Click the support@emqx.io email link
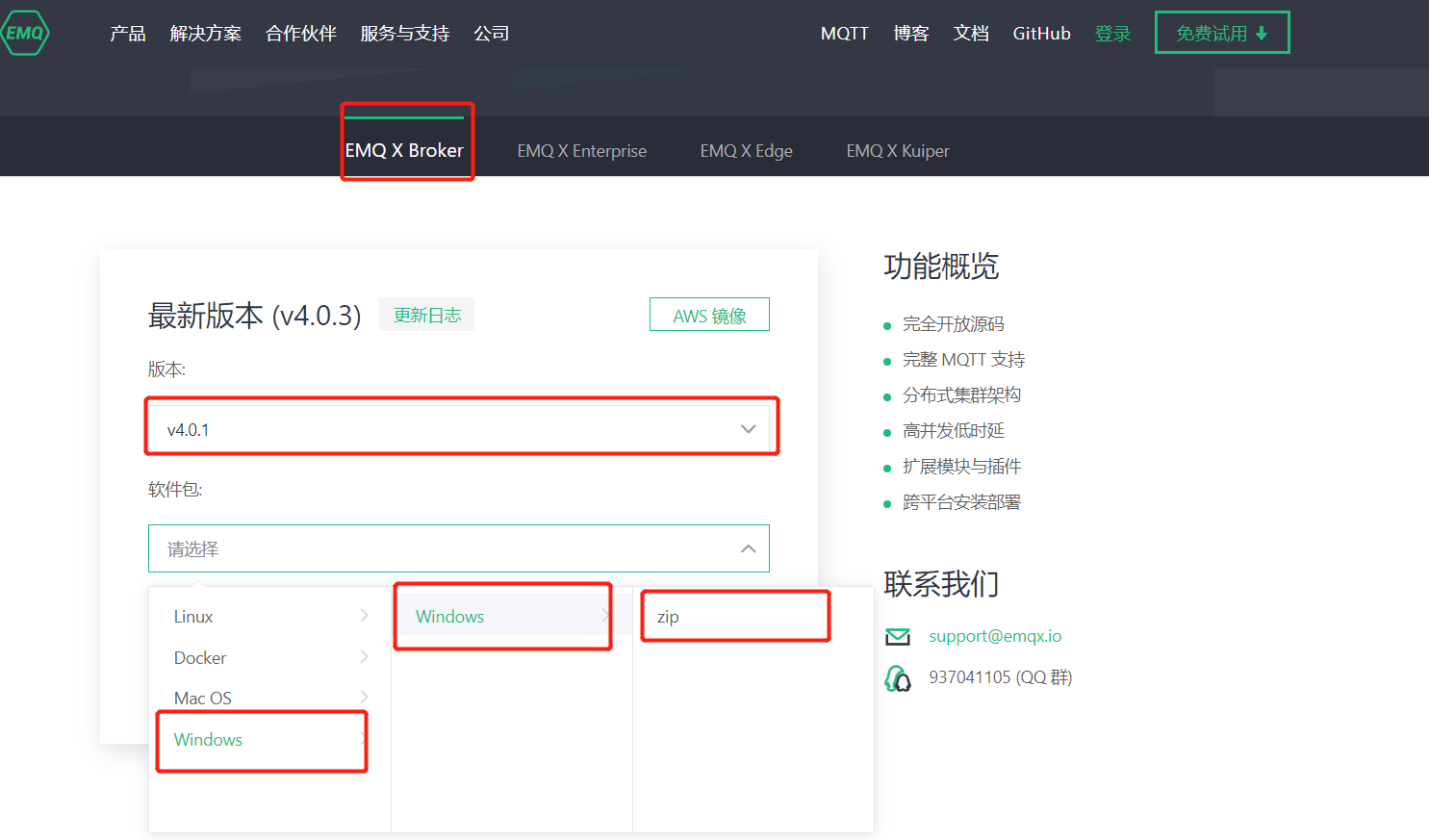 [x=995, y=636]
